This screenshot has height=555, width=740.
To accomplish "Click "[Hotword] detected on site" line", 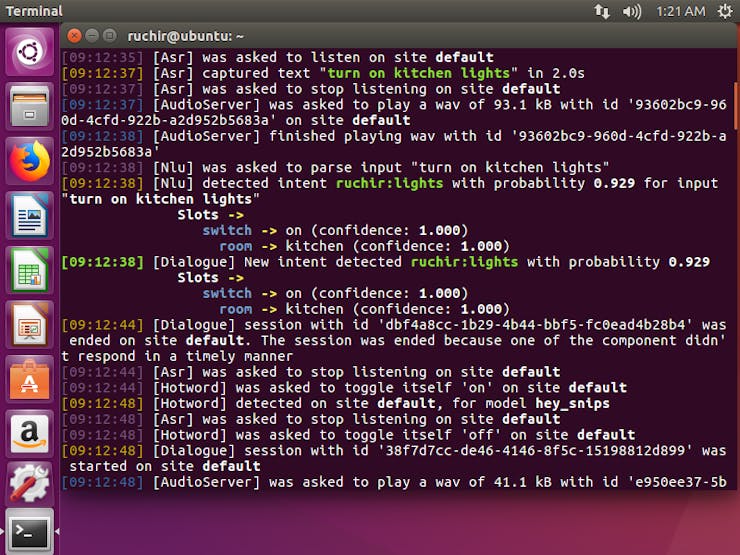I will 336,404.
